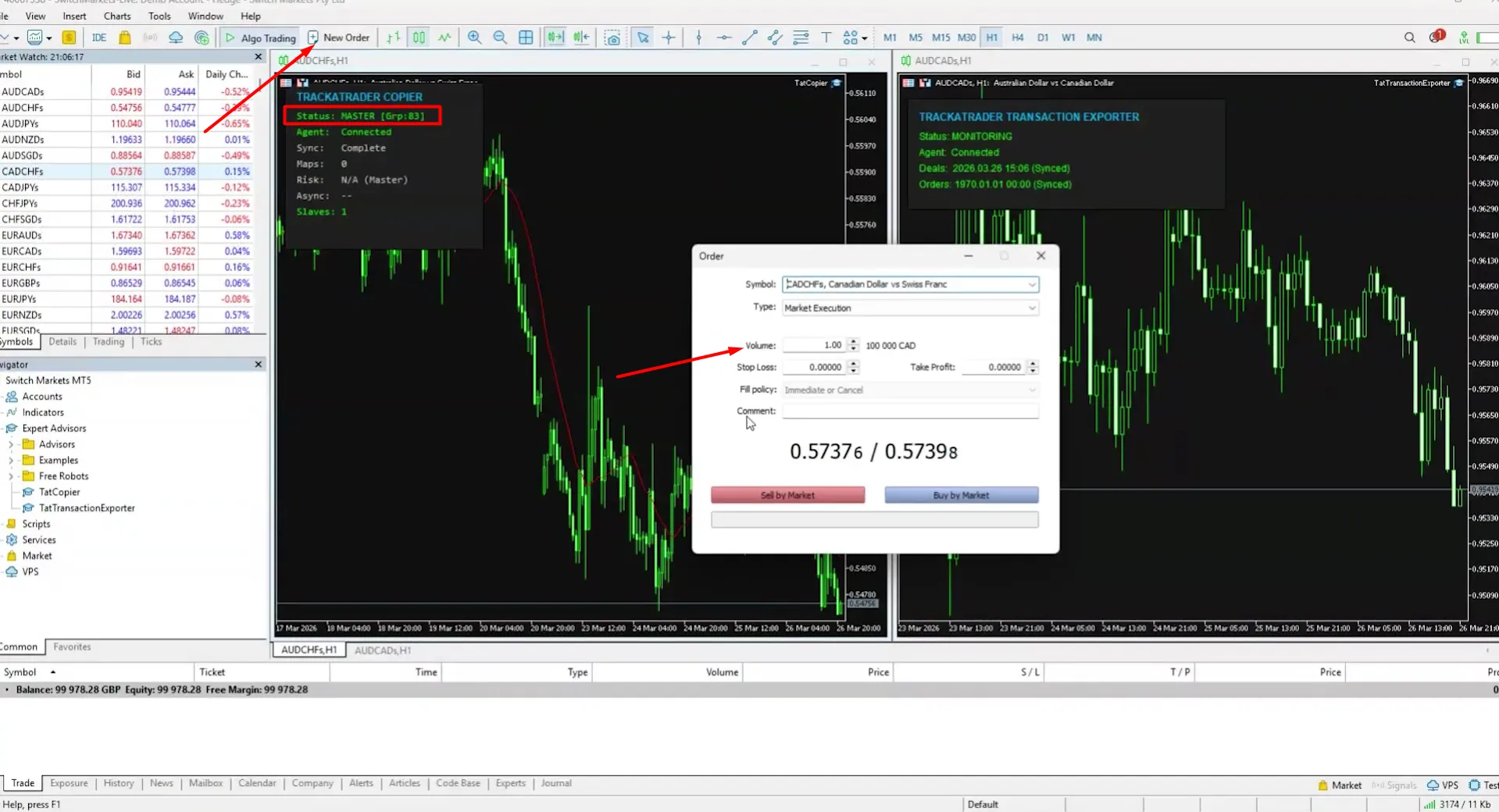Select the D1 timeframe
Viewport: 1499px width, 812px height.
click(1043, 37)
